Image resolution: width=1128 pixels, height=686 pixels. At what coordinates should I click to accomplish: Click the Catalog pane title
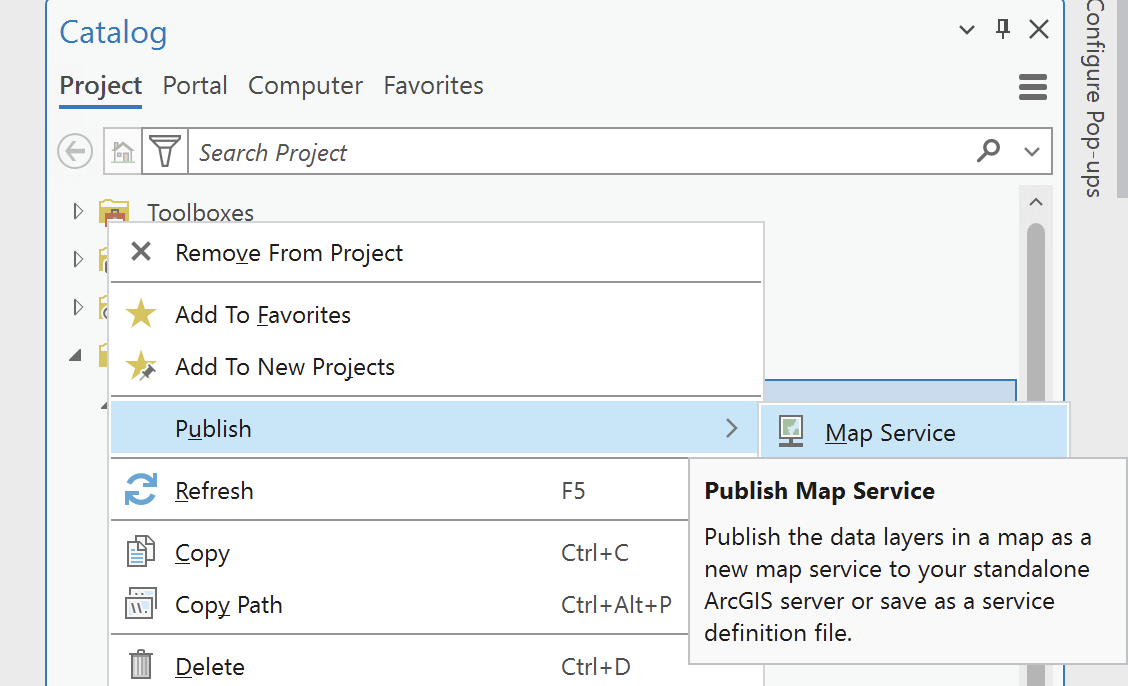(x=113, y=32)
